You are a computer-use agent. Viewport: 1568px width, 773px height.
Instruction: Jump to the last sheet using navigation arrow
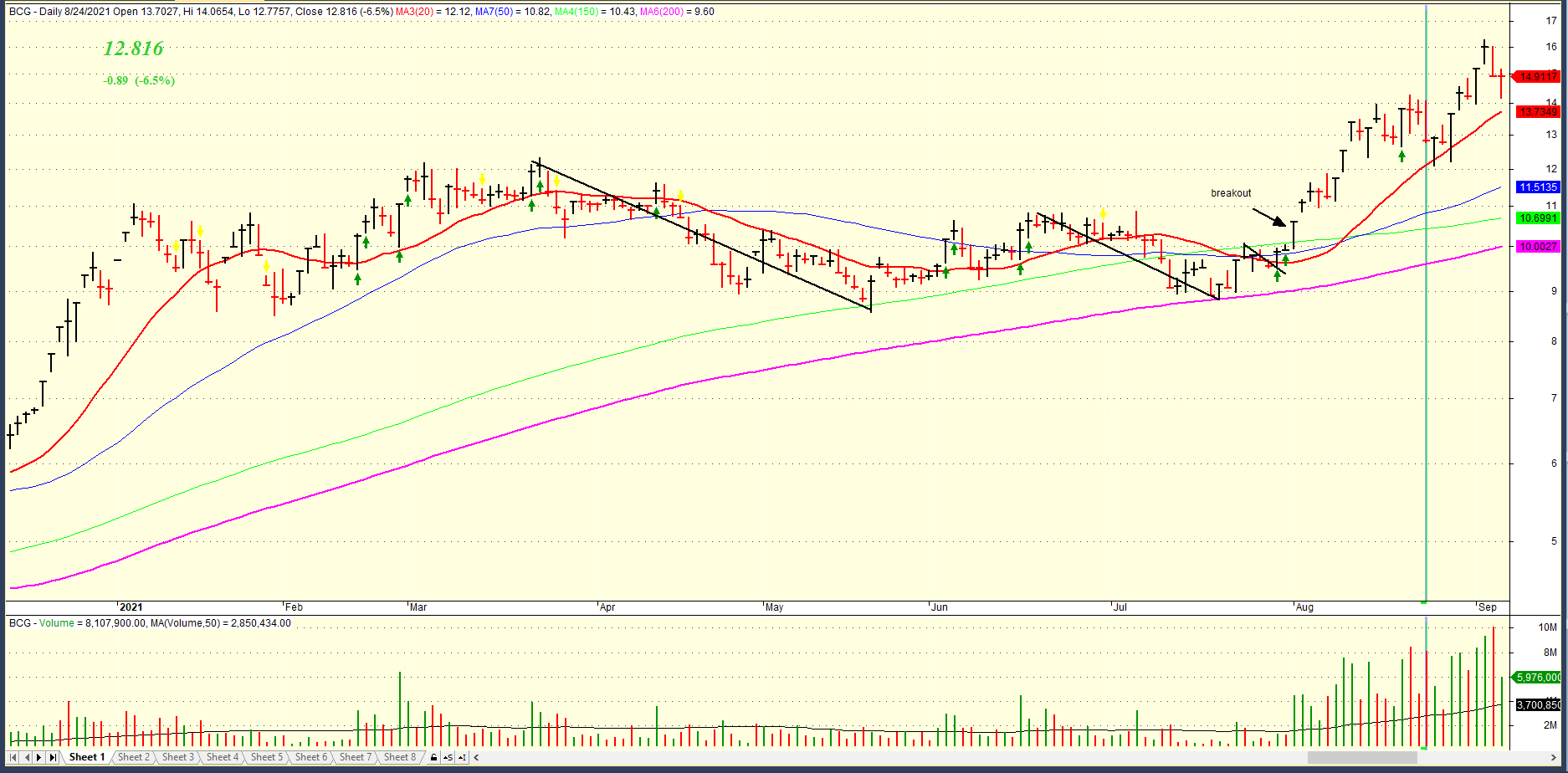(53, 757)
